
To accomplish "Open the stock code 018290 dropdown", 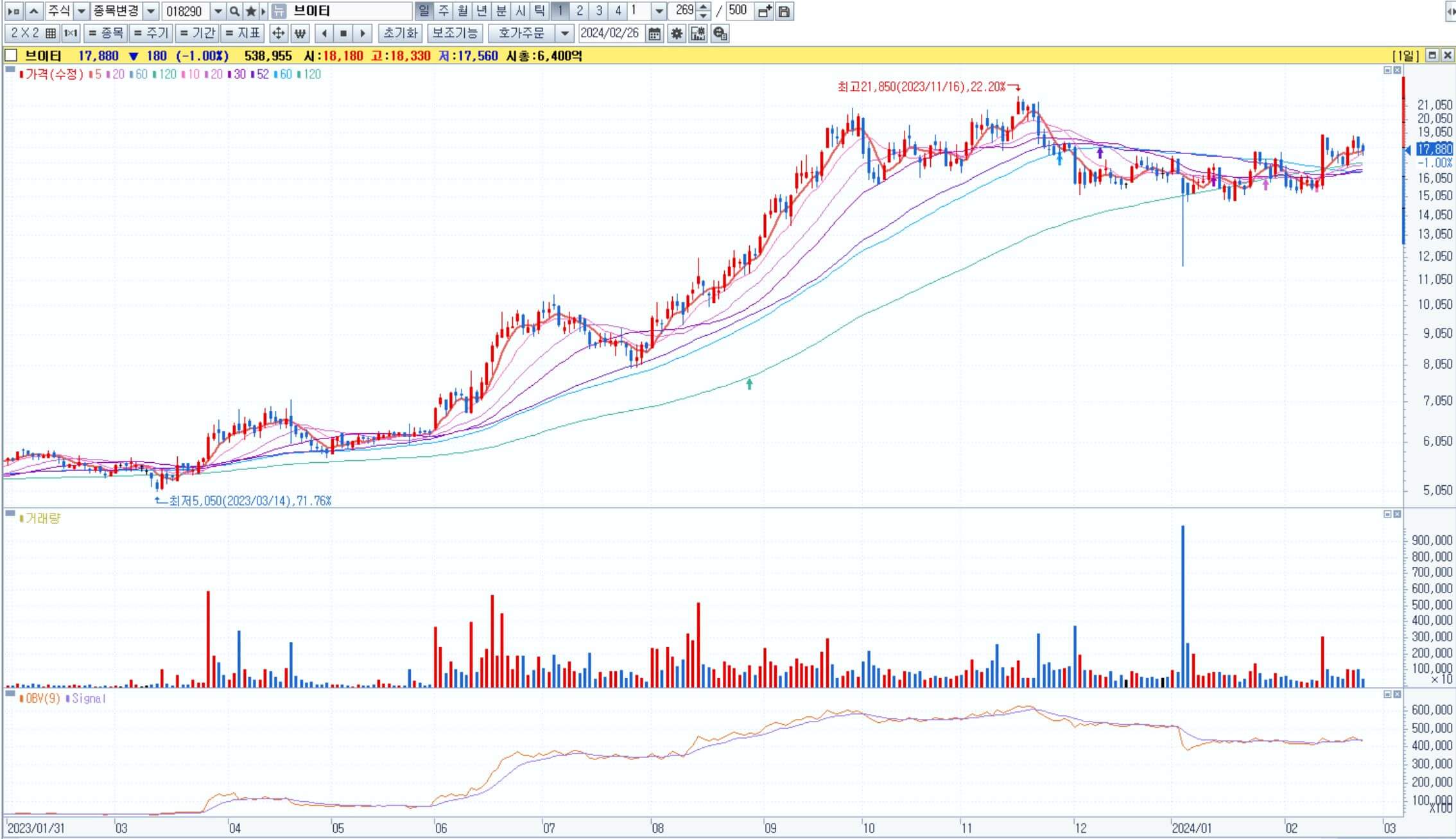I will 218,11.
